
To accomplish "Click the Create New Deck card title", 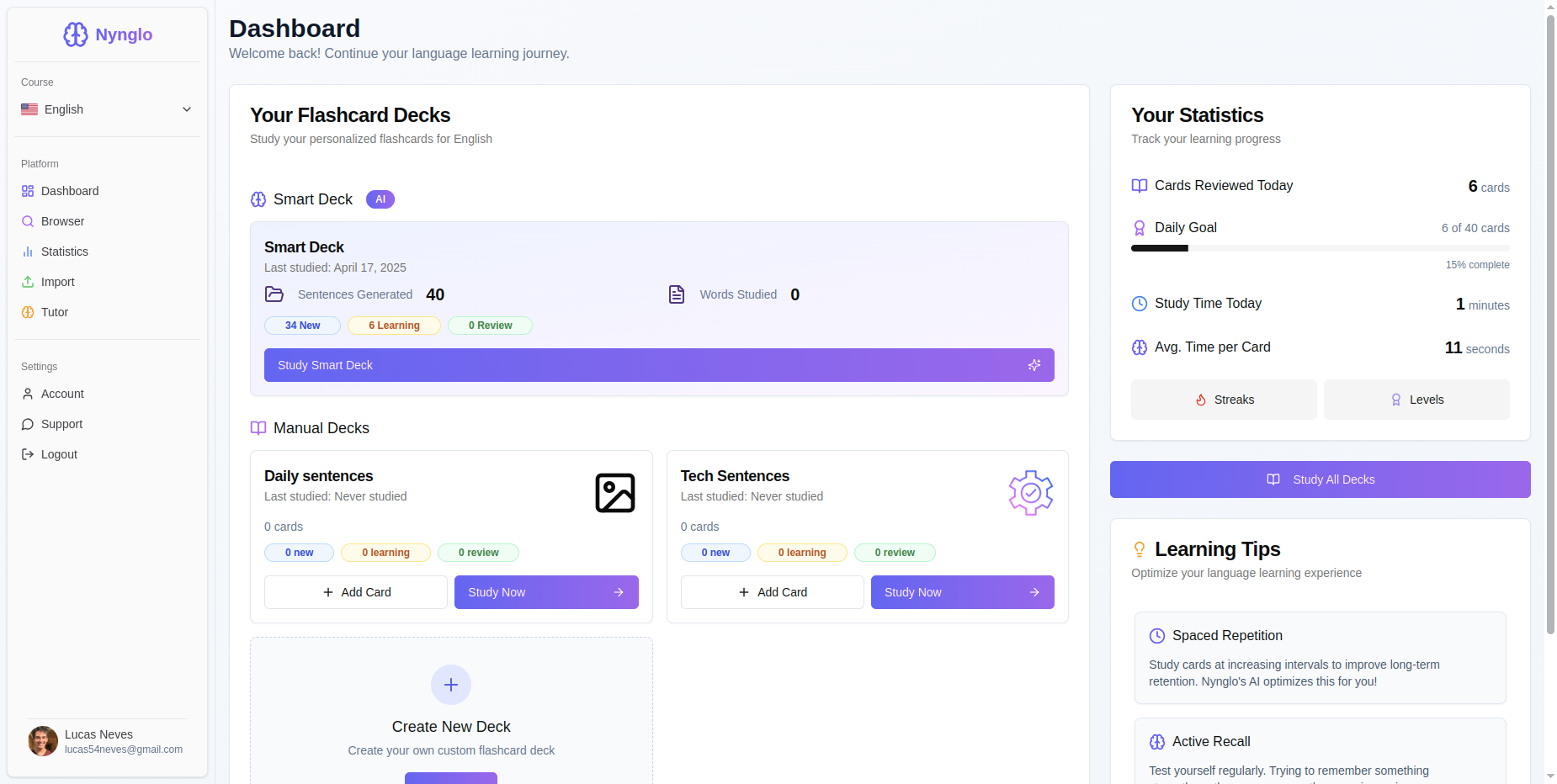I will pyautogui.click(x=451, y=727).
